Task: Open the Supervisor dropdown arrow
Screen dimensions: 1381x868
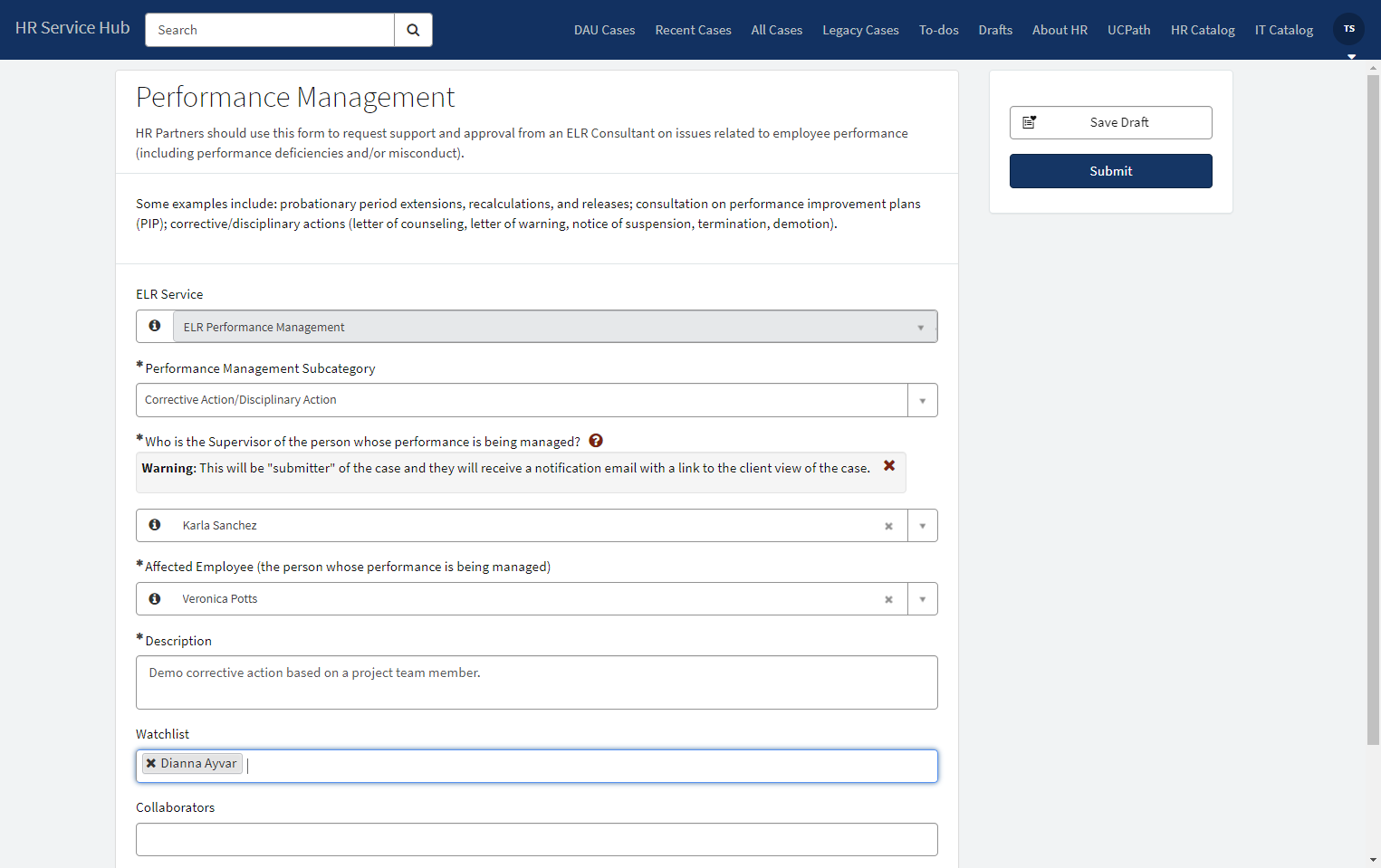Action: click(x=922, y=526)
